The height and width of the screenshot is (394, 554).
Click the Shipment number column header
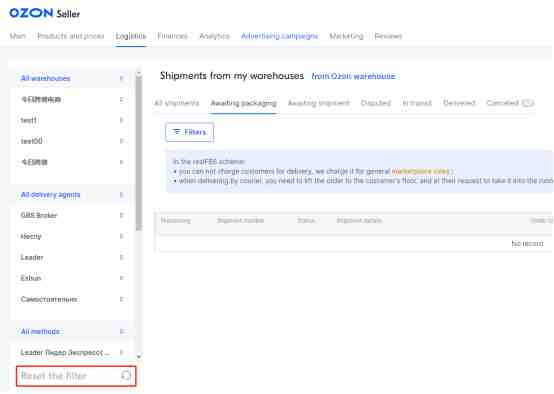click(x=240, y=220)
